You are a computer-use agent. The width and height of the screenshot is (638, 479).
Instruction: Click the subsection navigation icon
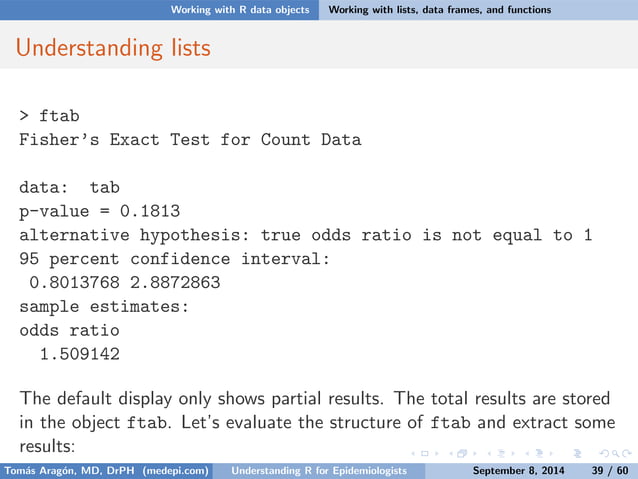click(x=502, y=453)
